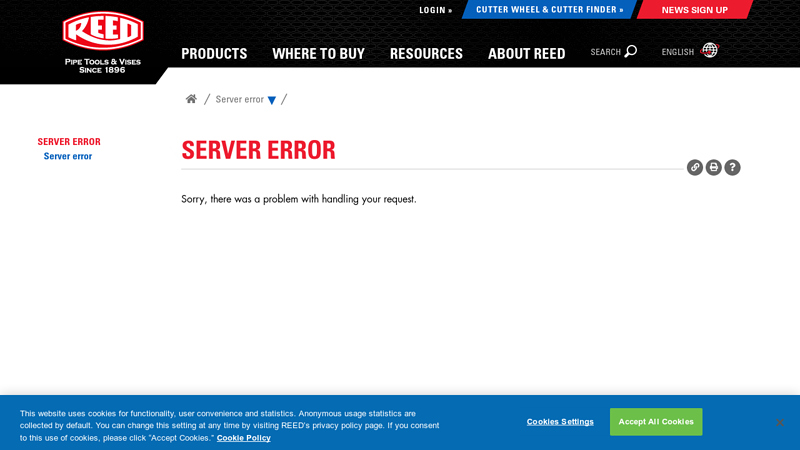The height and width of the screenshot is (450, 800).
Task: Open Cookies Settings
Action: coord(560,422)
